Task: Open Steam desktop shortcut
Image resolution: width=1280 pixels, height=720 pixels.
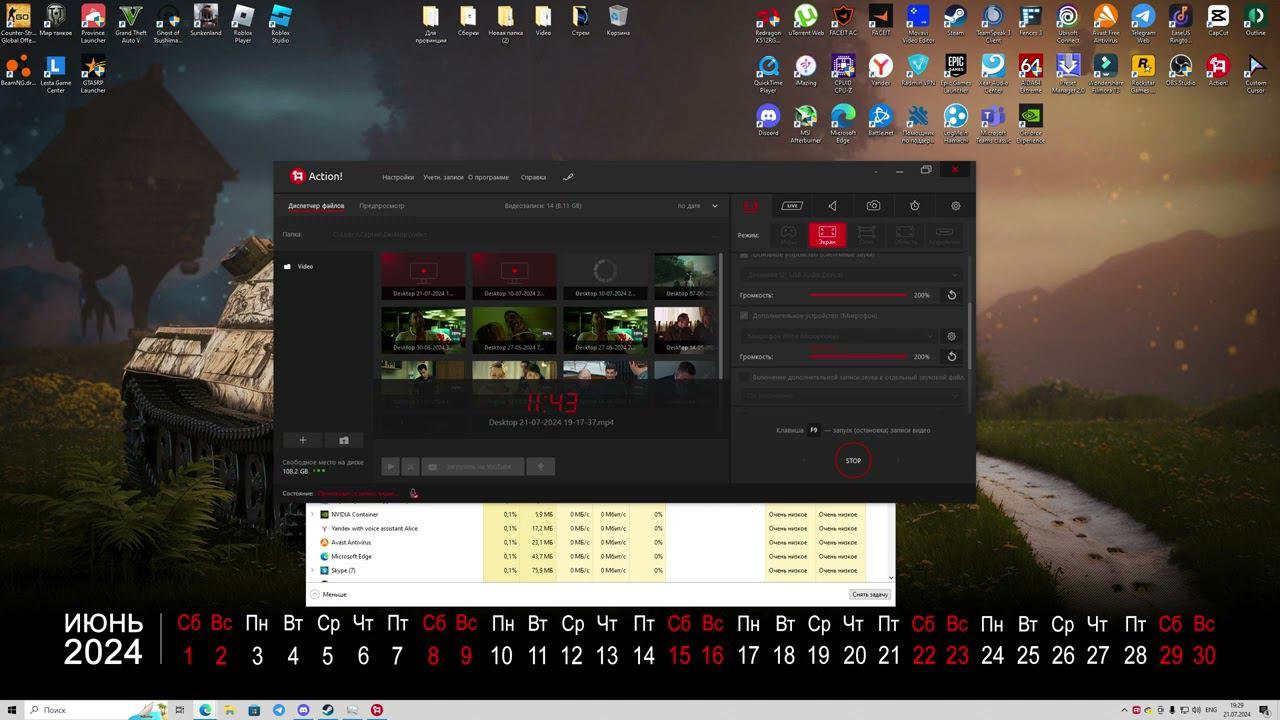Action: tap(956, 21)
